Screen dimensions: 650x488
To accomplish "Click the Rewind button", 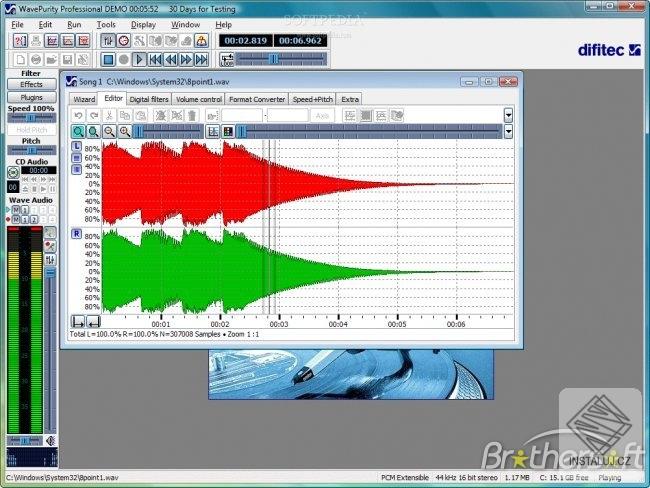I will pyautogui.click(x=170, y=60).
